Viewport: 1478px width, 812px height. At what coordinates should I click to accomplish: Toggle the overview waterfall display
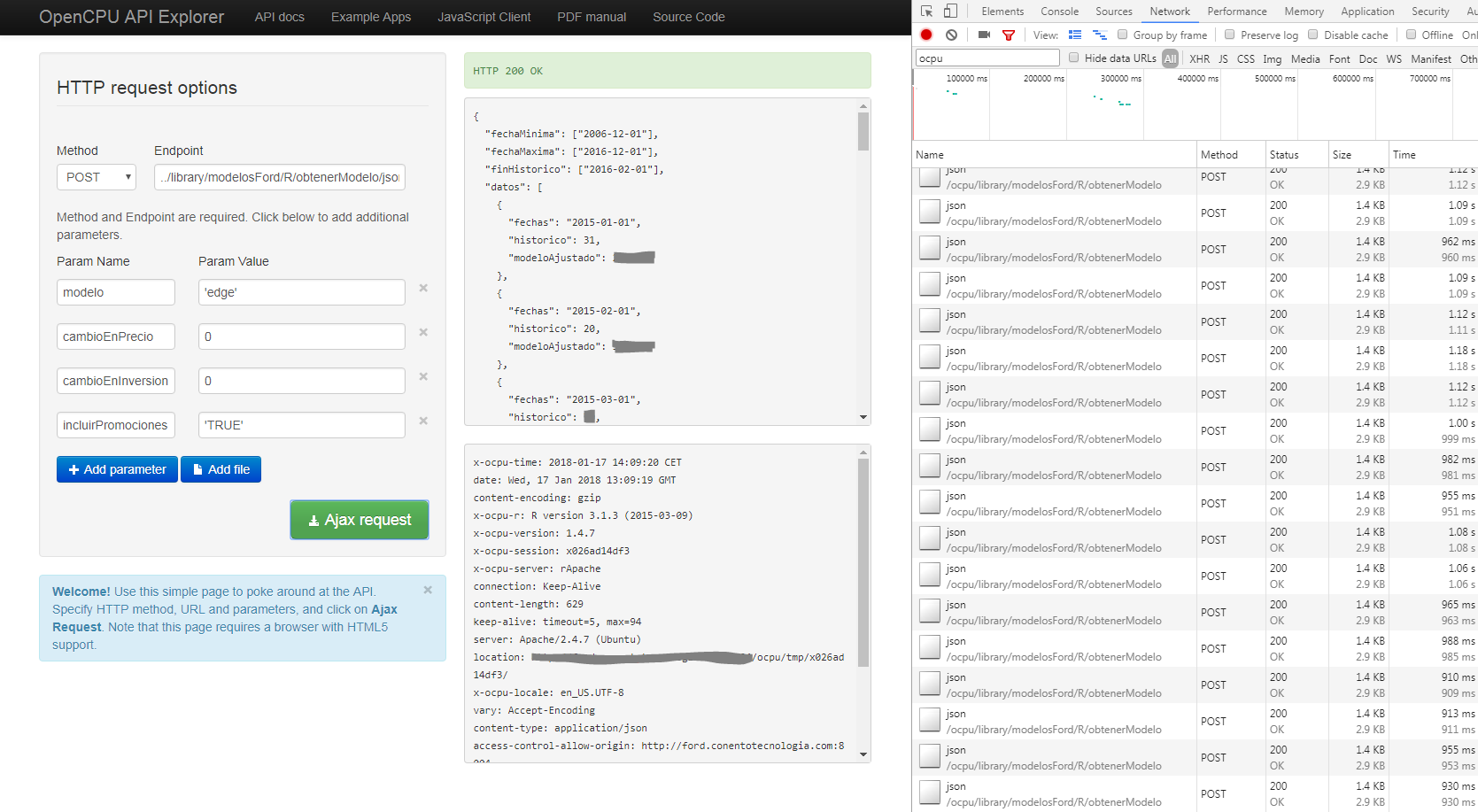(1100, 35)
